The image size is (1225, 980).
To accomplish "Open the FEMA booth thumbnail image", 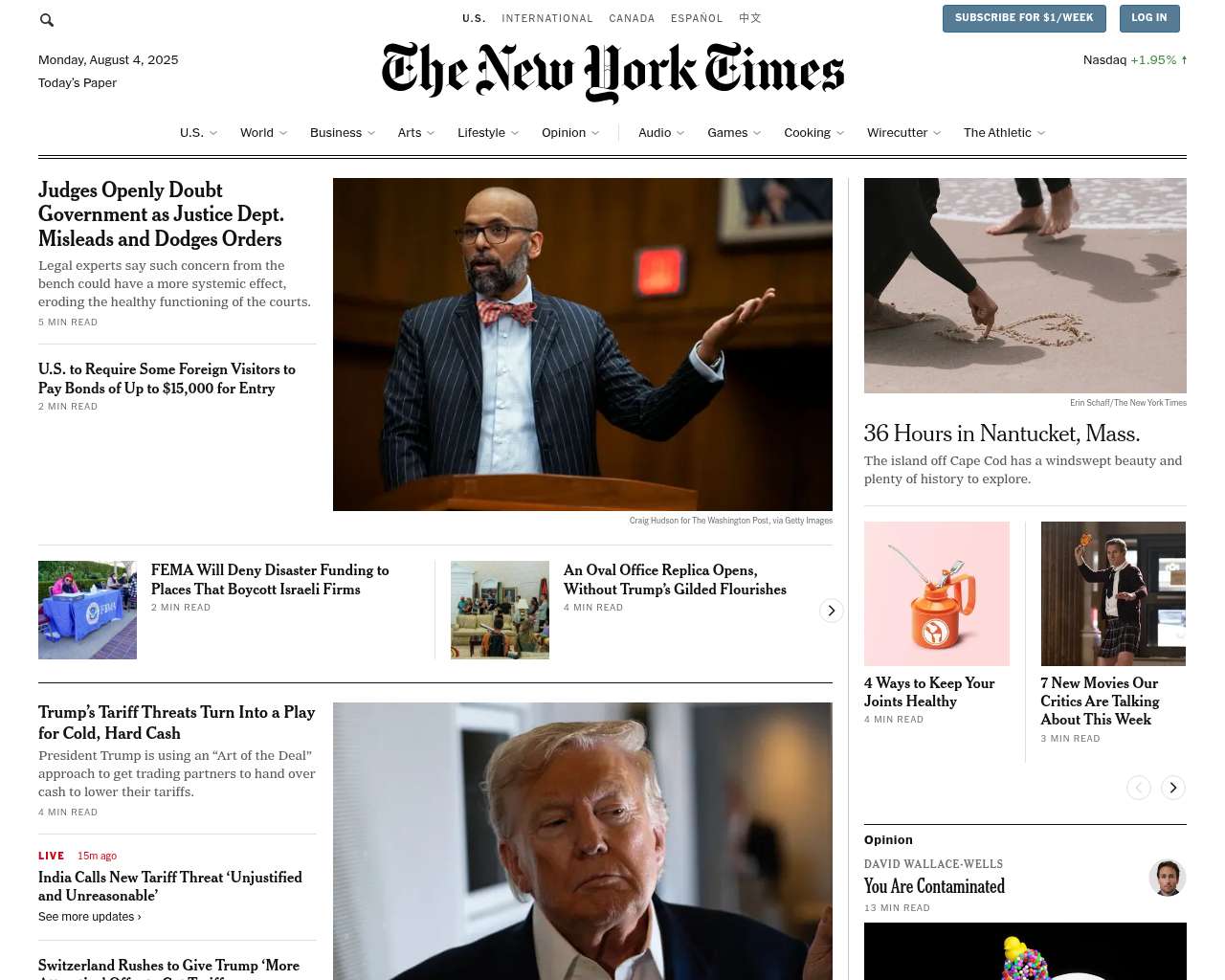I will coord(87,610).
